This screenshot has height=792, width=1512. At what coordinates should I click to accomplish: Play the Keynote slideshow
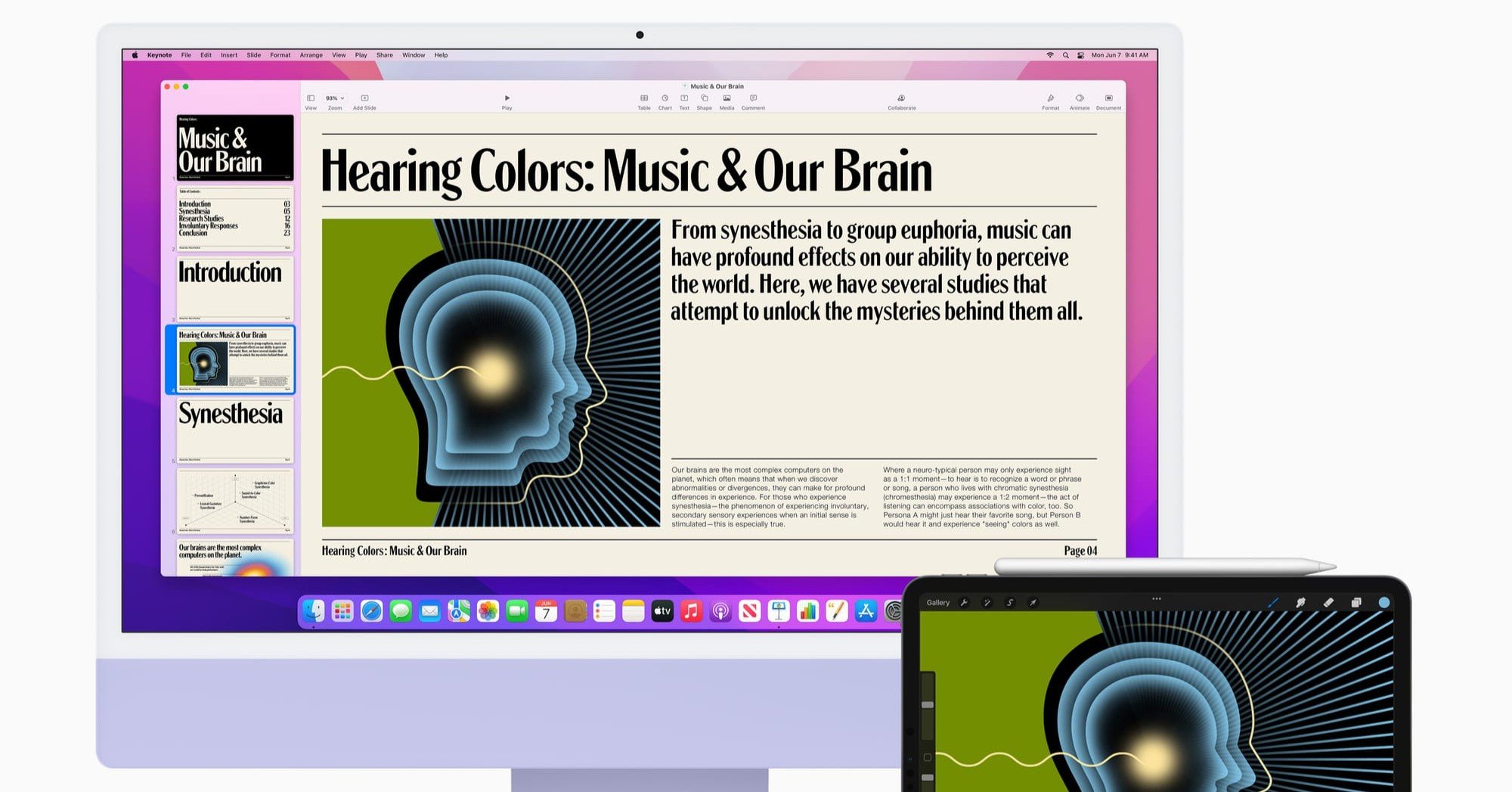(507, 101)
